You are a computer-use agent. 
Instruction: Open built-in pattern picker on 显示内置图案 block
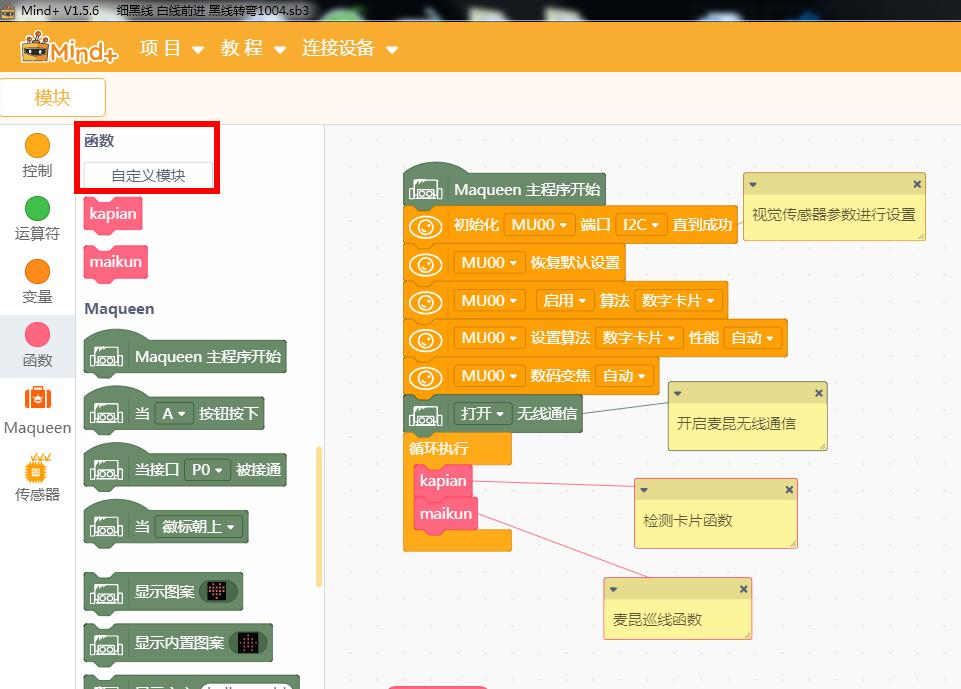point(248,642)
